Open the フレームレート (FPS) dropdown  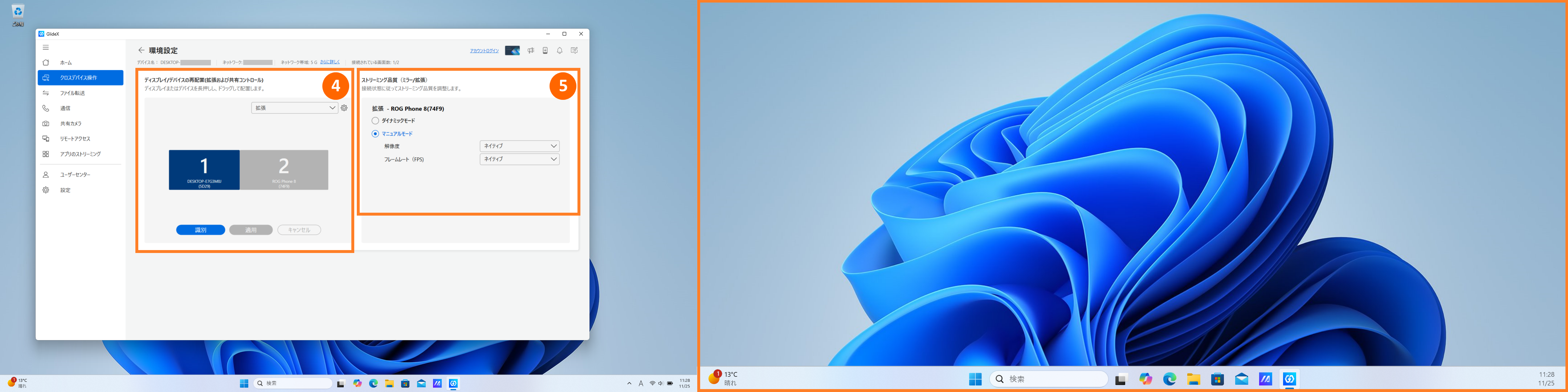point(519,159)
